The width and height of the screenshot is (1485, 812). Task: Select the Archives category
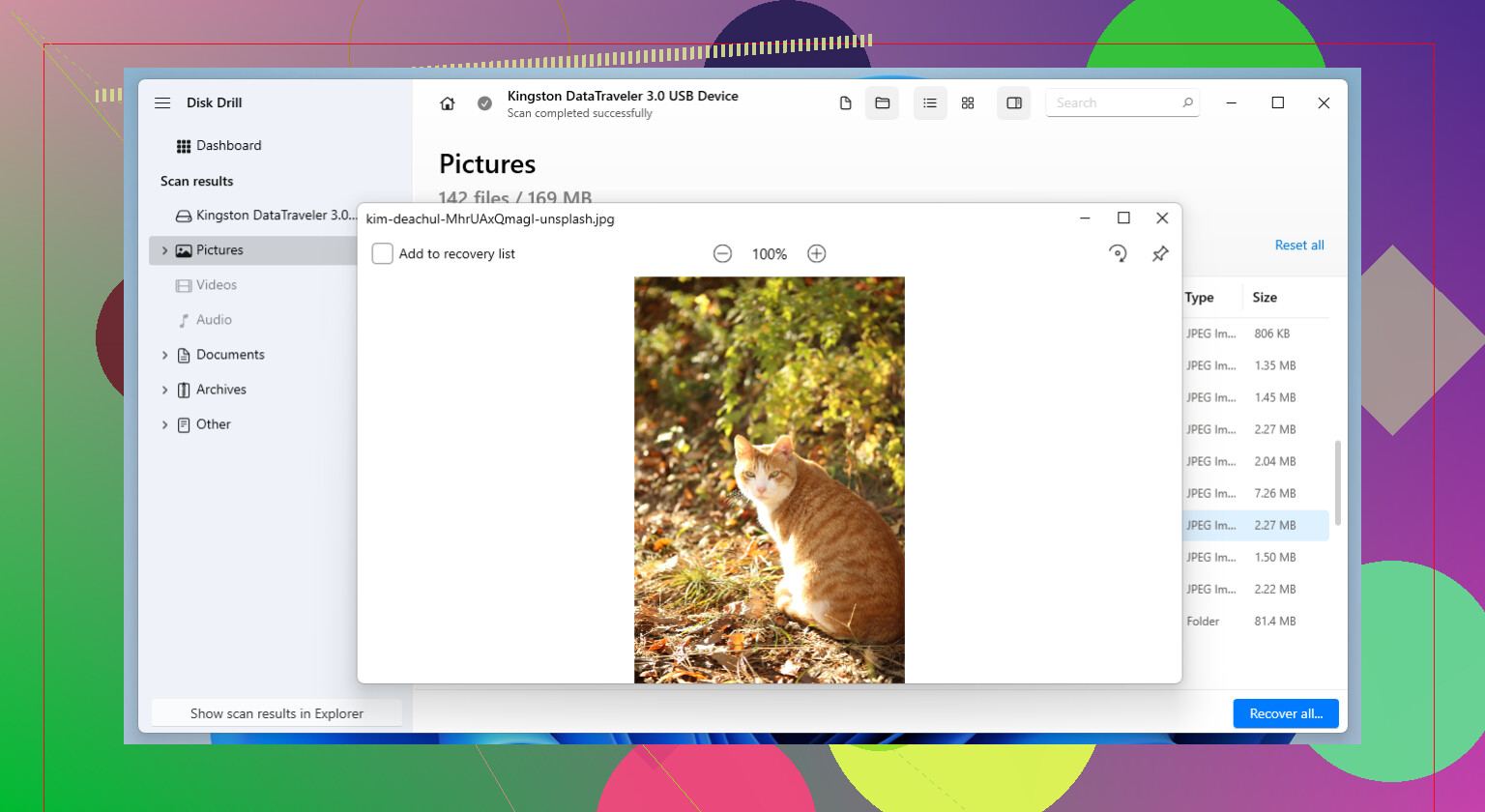click(x=212, y=390)
